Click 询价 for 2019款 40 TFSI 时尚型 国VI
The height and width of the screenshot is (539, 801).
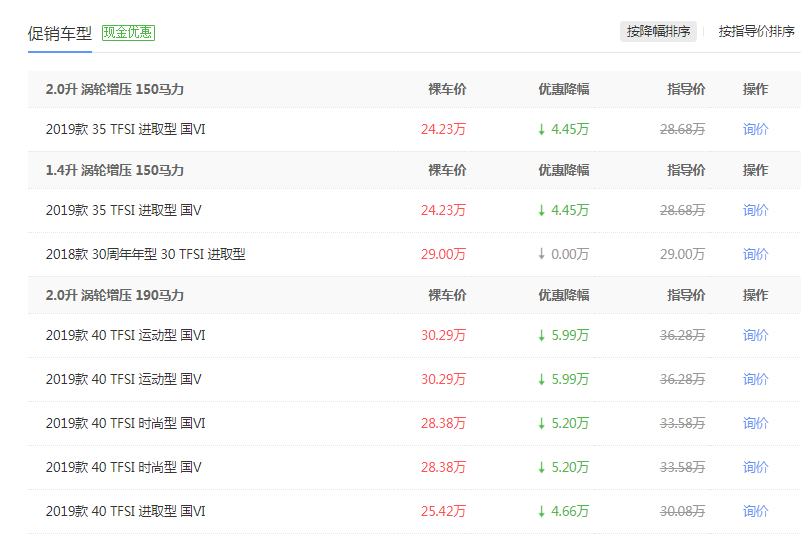[756, 423]
